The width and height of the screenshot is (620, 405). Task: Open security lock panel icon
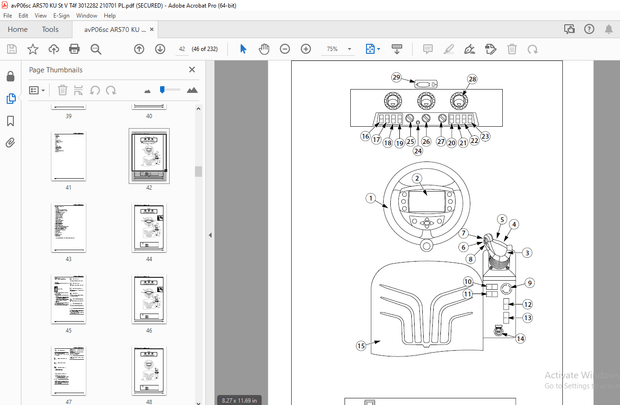(x=11, y=76)
